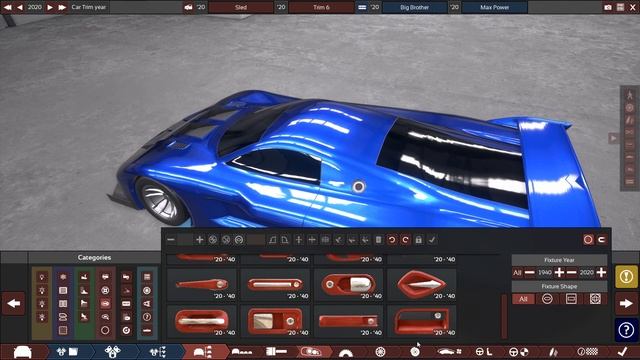This screenshot has height=360, width=640.
Task: Advance with the right arrow button
Action: tap(626, 303)
